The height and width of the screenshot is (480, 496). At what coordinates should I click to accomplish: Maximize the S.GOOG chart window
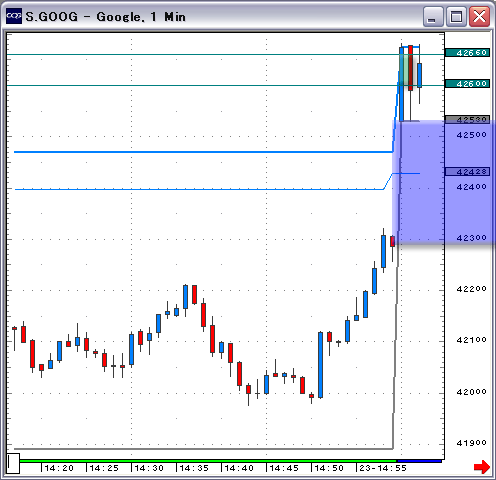click(456, 16)
